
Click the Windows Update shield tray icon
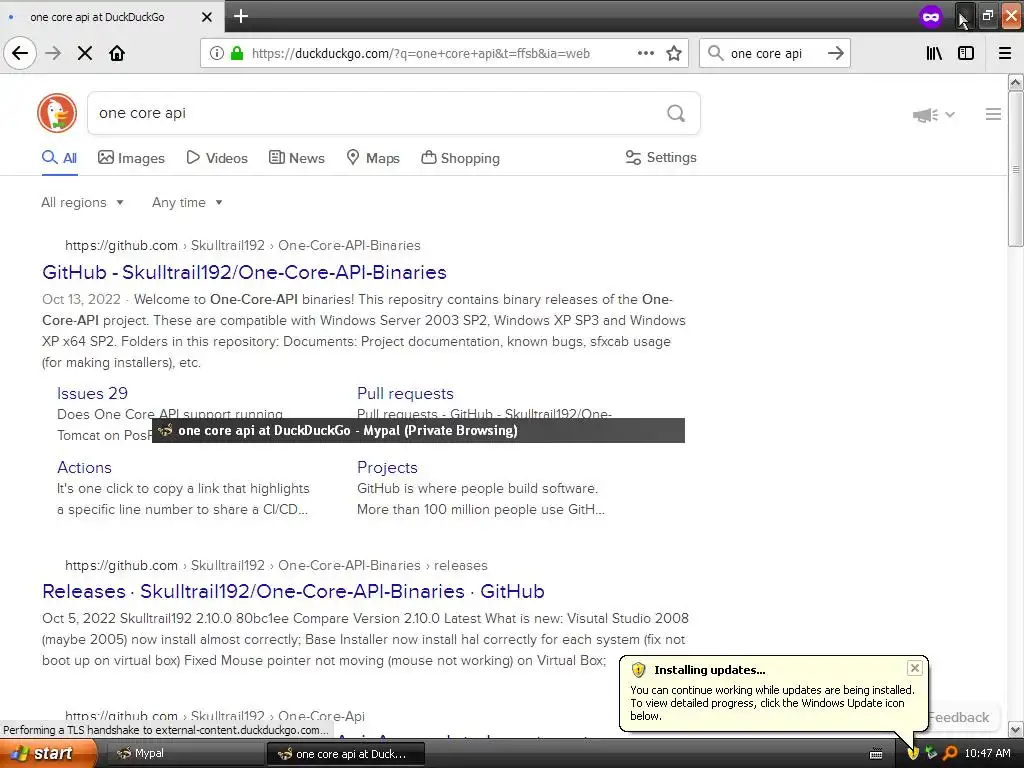point(912,754)
